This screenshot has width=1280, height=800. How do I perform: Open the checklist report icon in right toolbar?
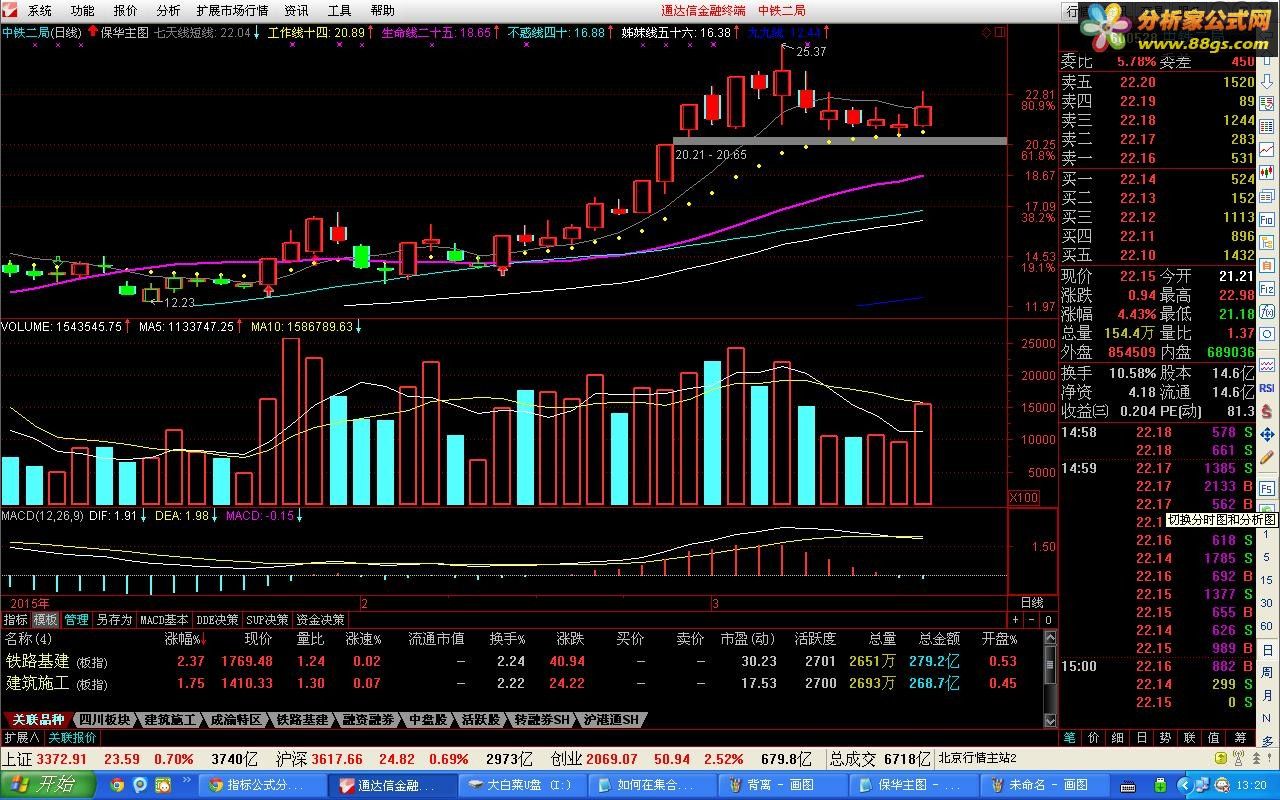[1267, 103]
